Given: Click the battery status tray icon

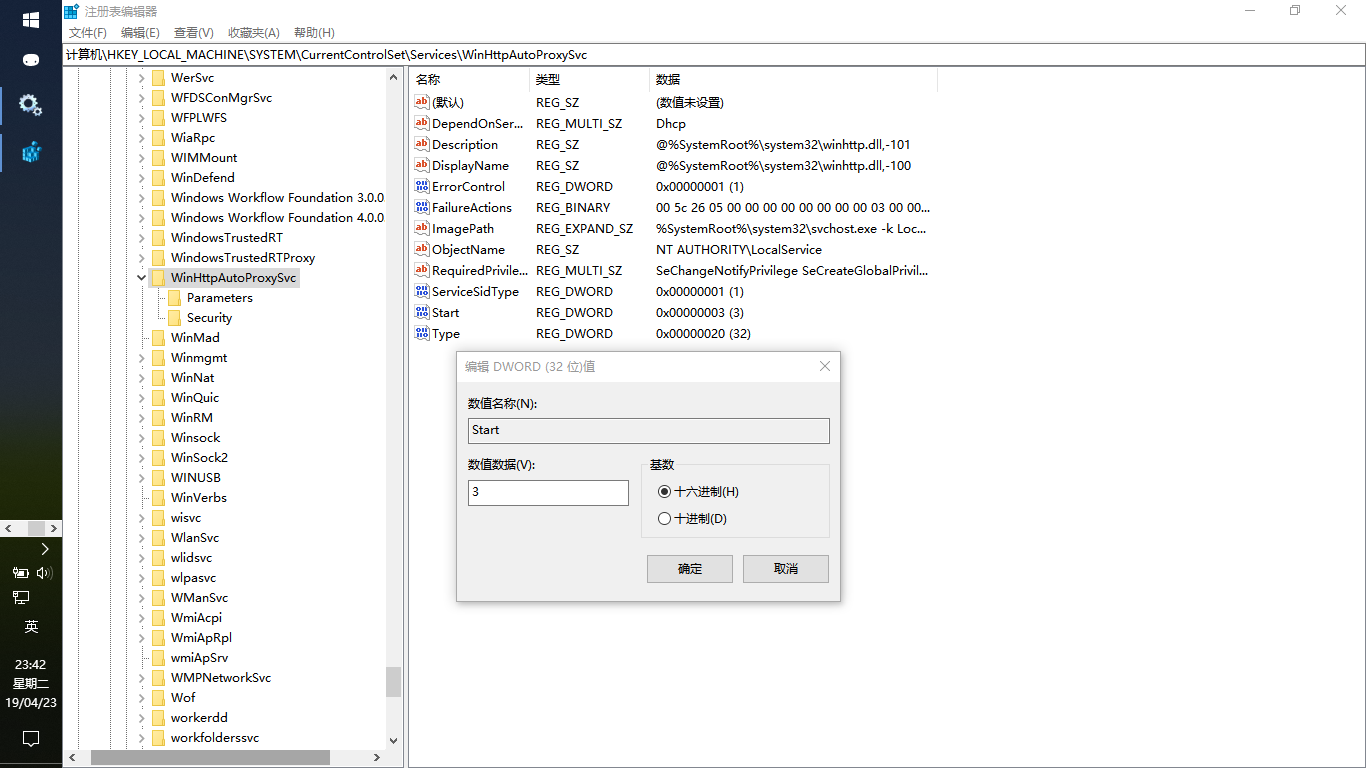Looking at the screenshot, I should (x=20, y=573).
